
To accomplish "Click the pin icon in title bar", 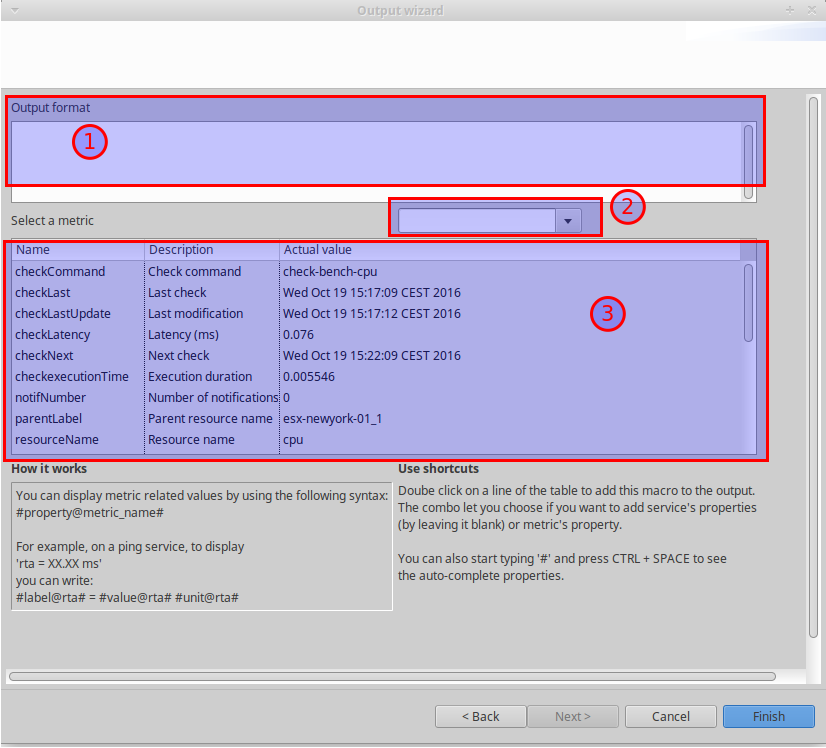I will pos(789,11).
